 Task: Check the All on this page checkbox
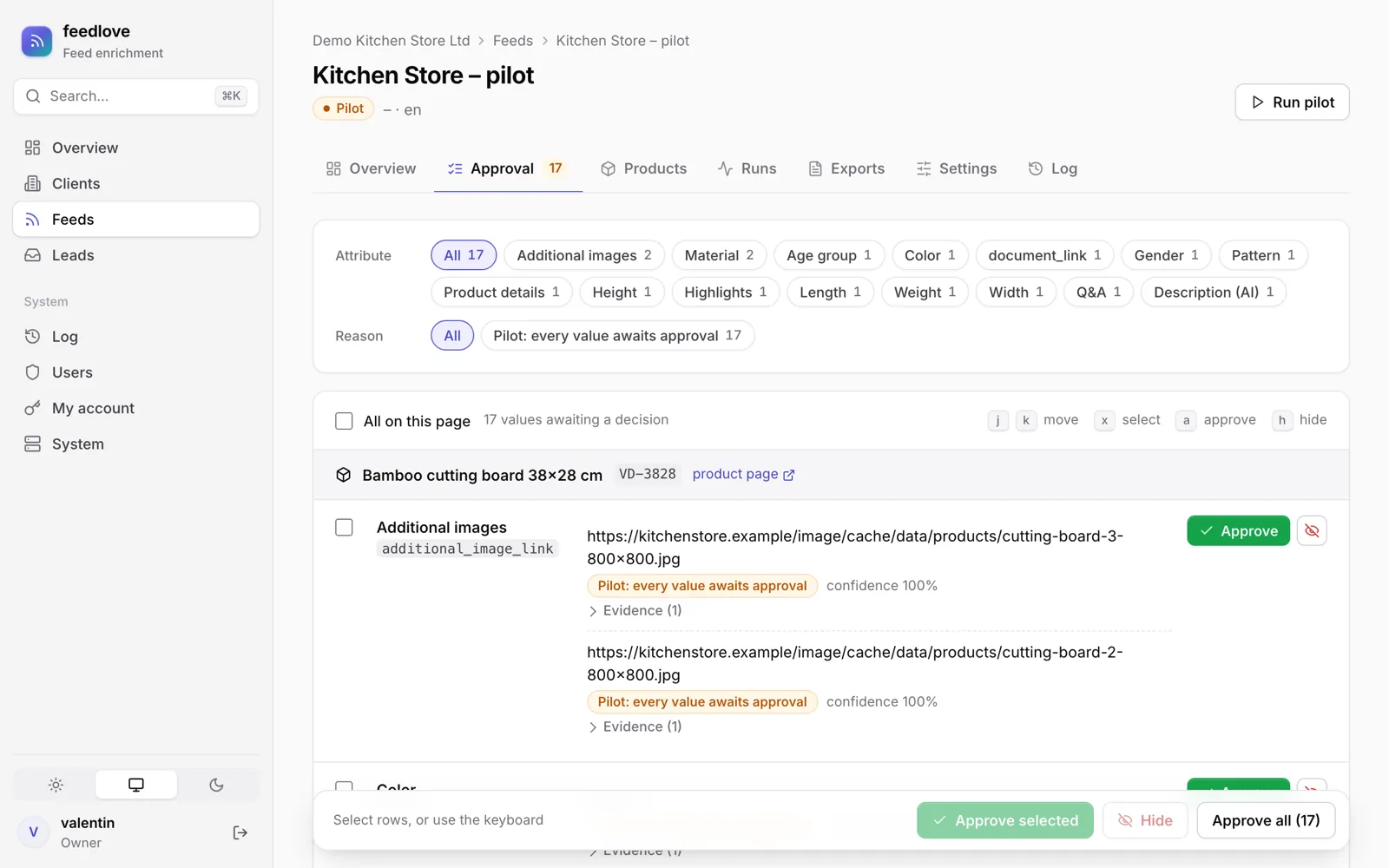point(344,421)
